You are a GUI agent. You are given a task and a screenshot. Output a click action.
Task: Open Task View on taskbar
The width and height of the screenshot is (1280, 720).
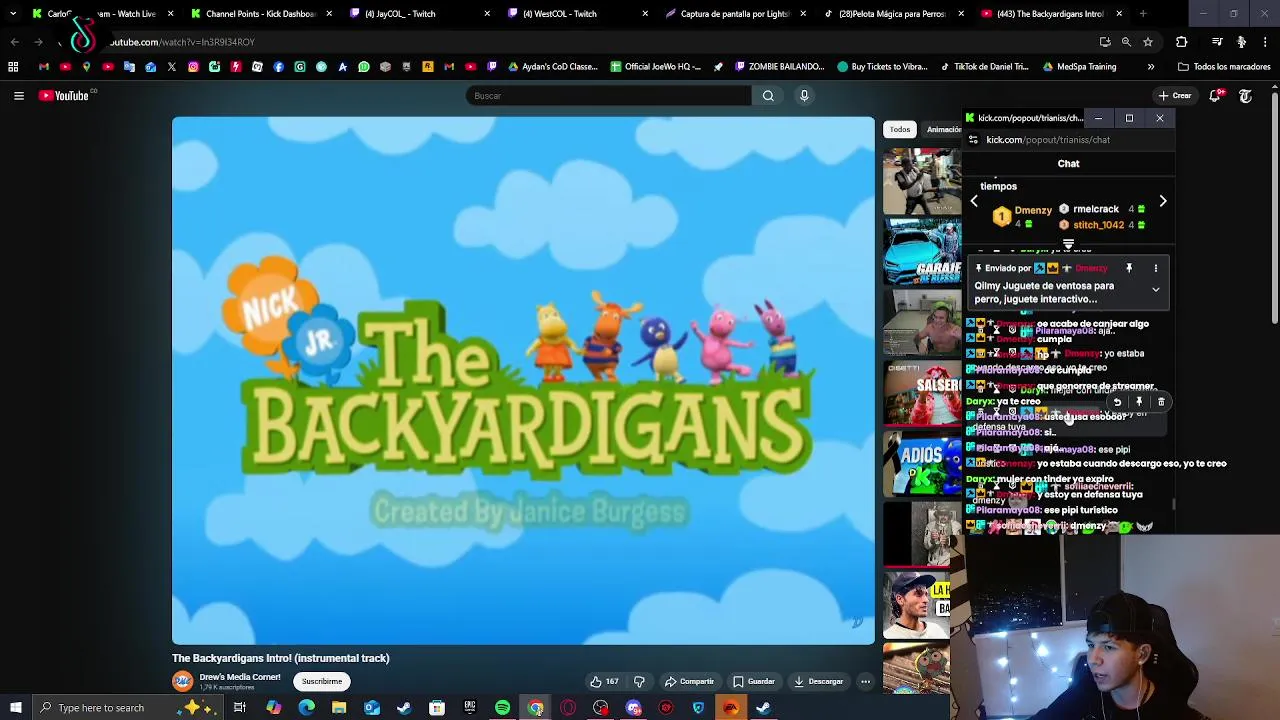point(240,708)
